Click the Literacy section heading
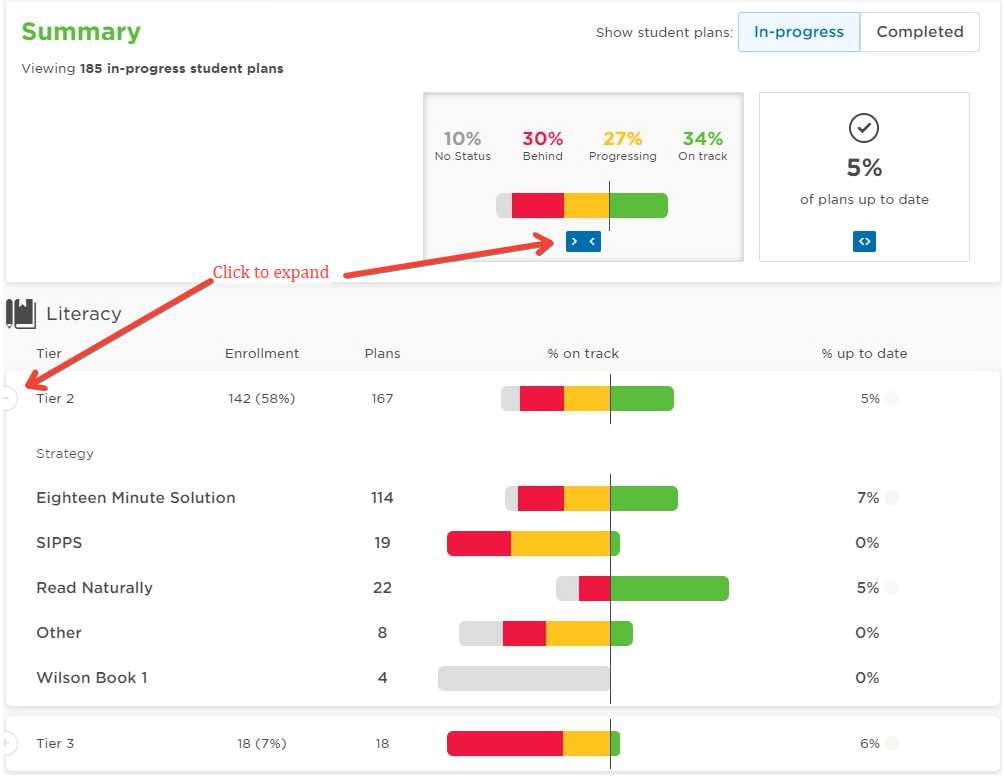1004x776 pixels. pos(84,314)
